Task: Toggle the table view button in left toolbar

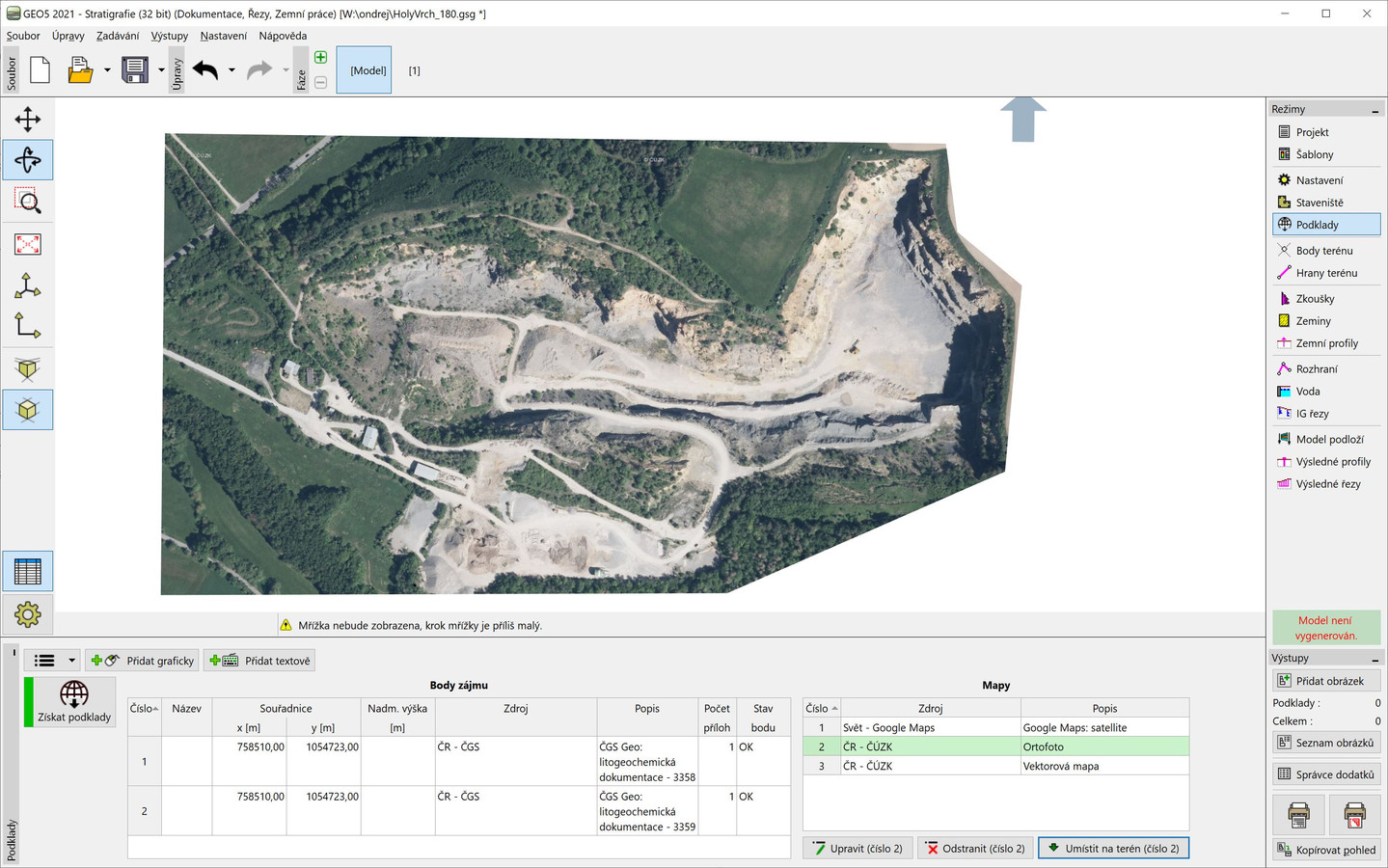Action: (x=27, y=572)
